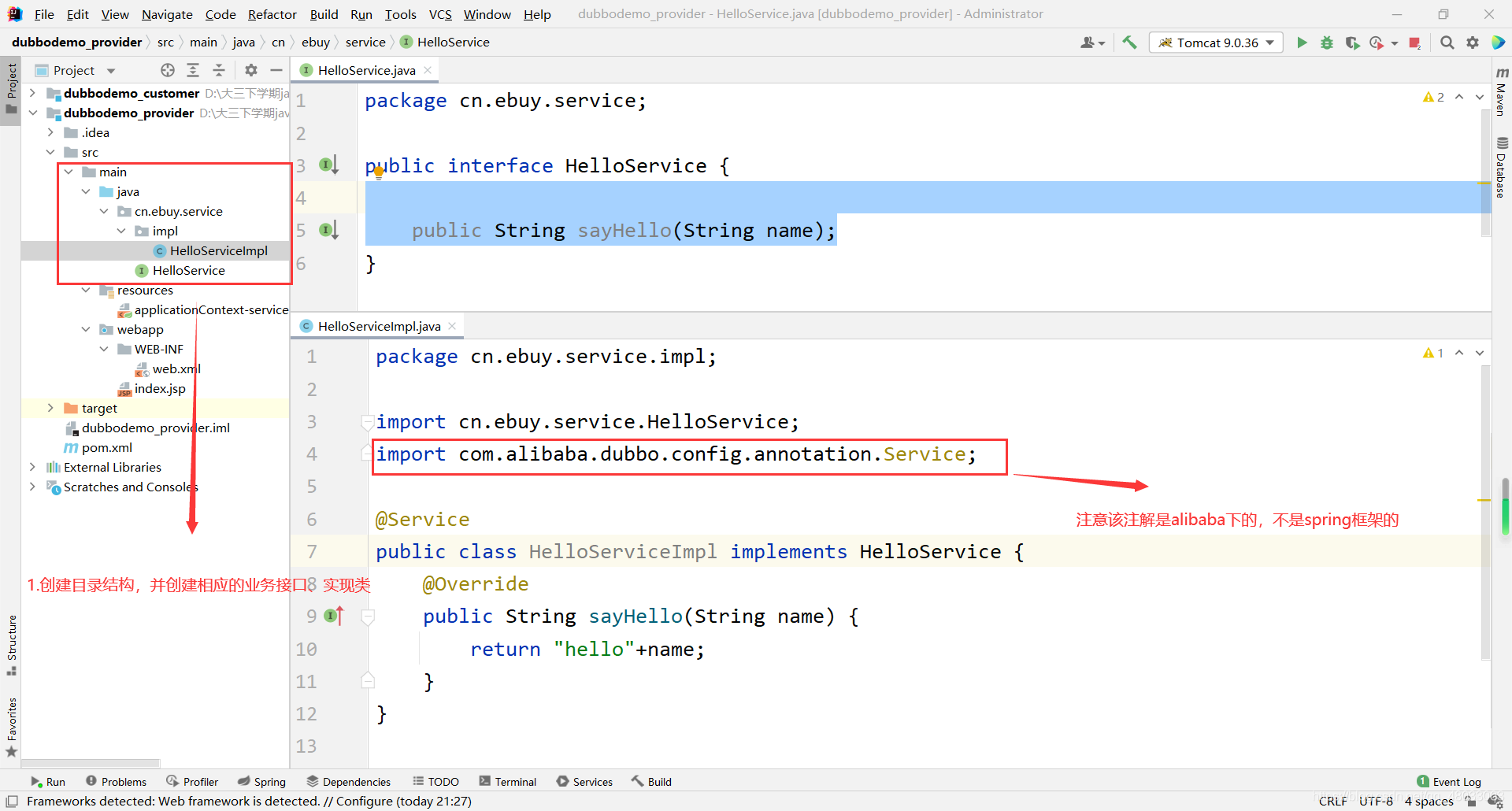
Task: Open the Event Log
Action: click(1449, 782)
